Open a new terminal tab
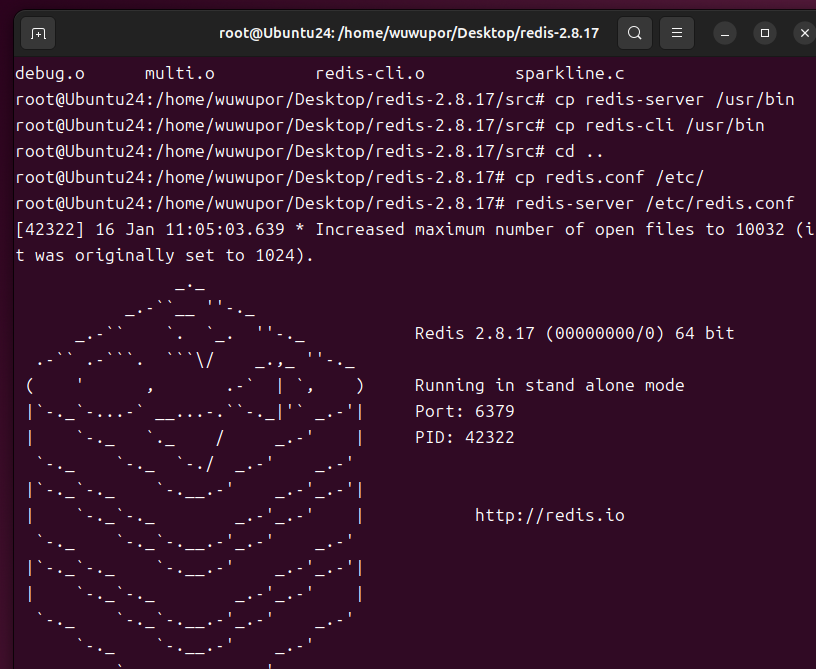The image size is (816, 669). pos(38,34)
